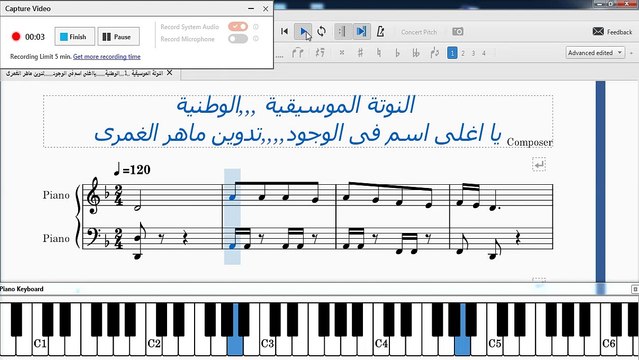
Task: Open the image capture camera icon
Action: 458,31
